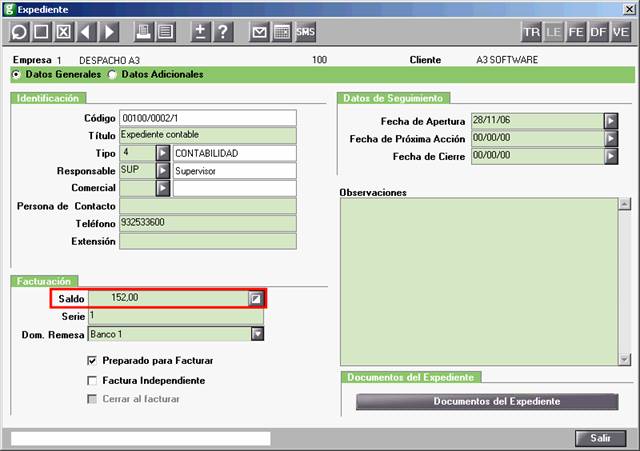Open Fecha de Cierre date picker arrow
The height and width of the screenshot is (451, 640).
[611, 156]
